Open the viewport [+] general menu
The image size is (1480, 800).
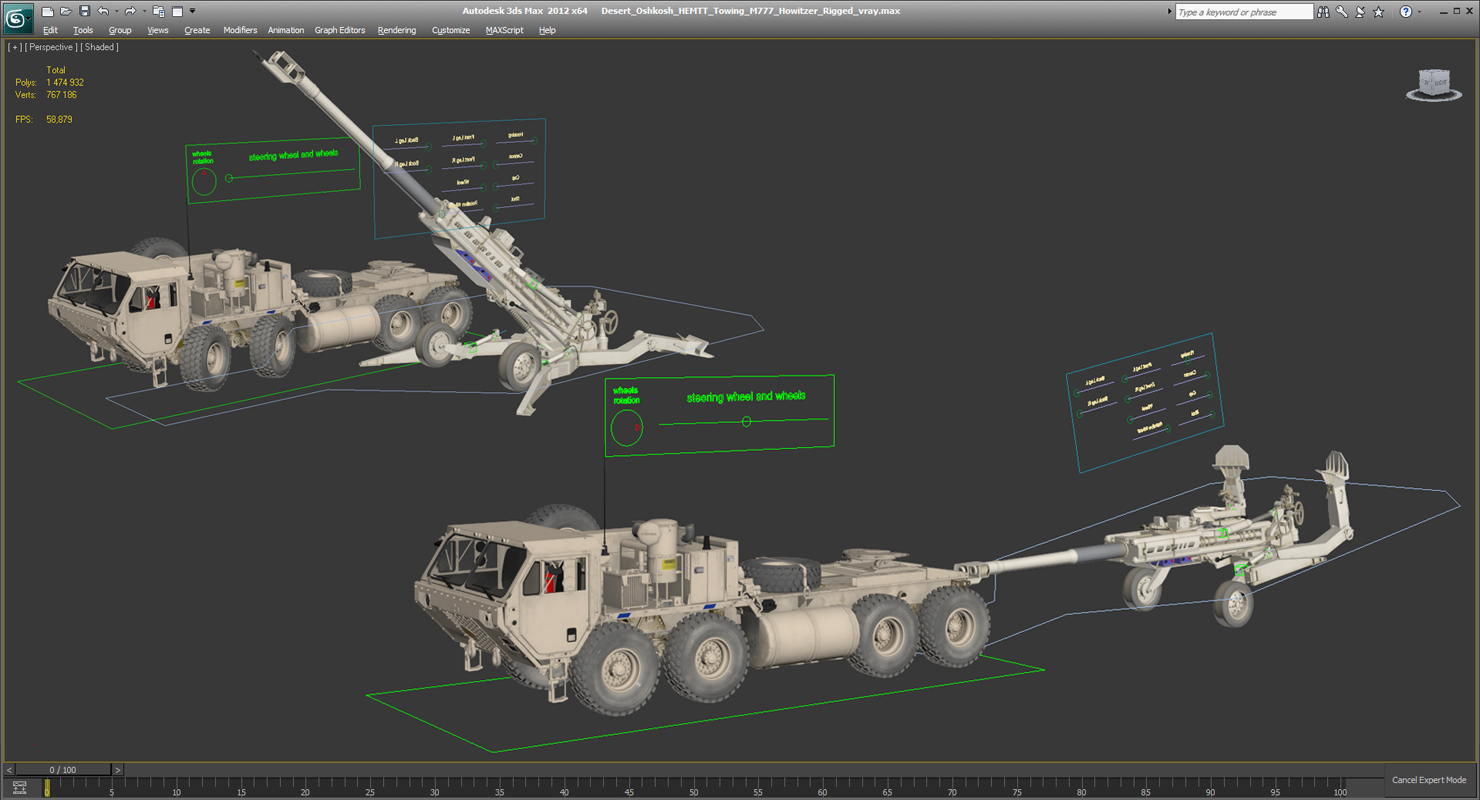tap(14, 47)
